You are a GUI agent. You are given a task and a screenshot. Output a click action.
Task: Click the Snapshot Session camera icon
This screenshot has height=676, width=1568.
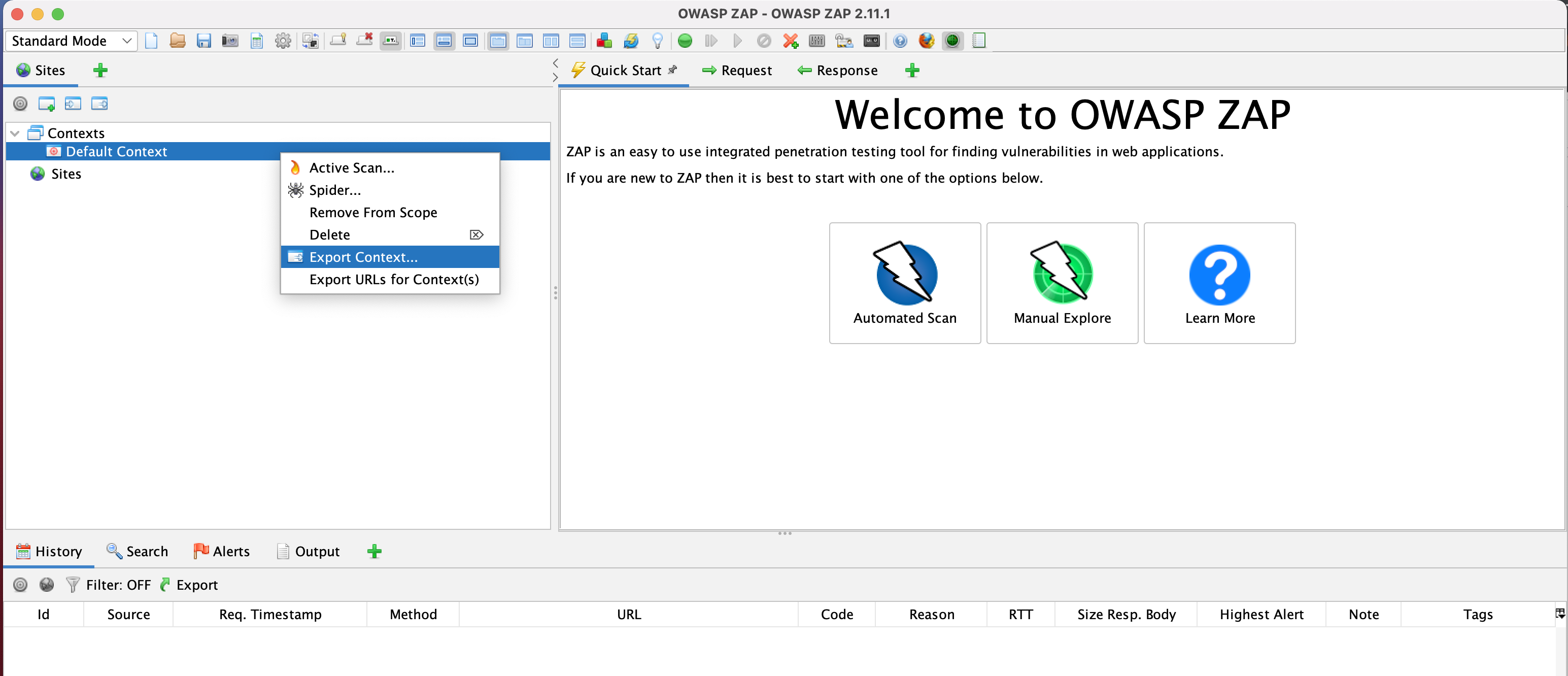(230, 41)
